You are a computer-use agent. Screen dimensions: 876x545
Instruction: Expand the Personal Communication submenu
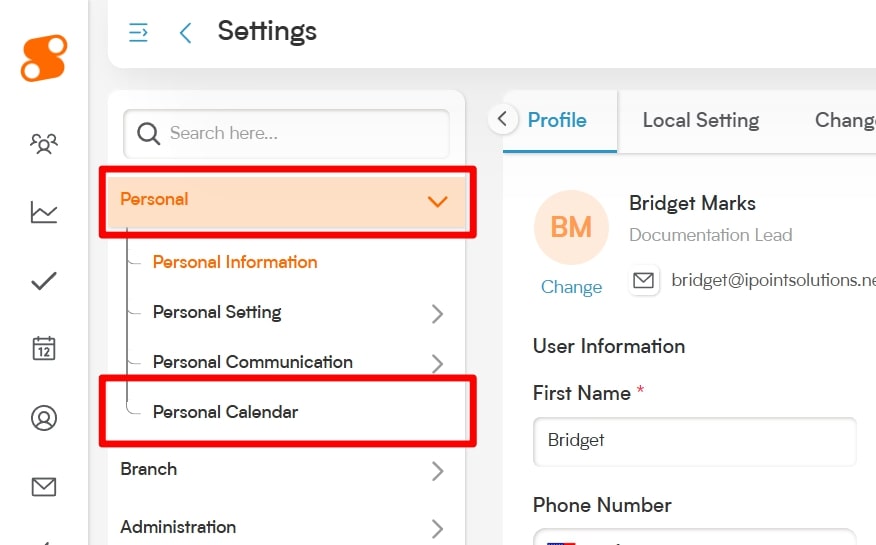[437, 362]
